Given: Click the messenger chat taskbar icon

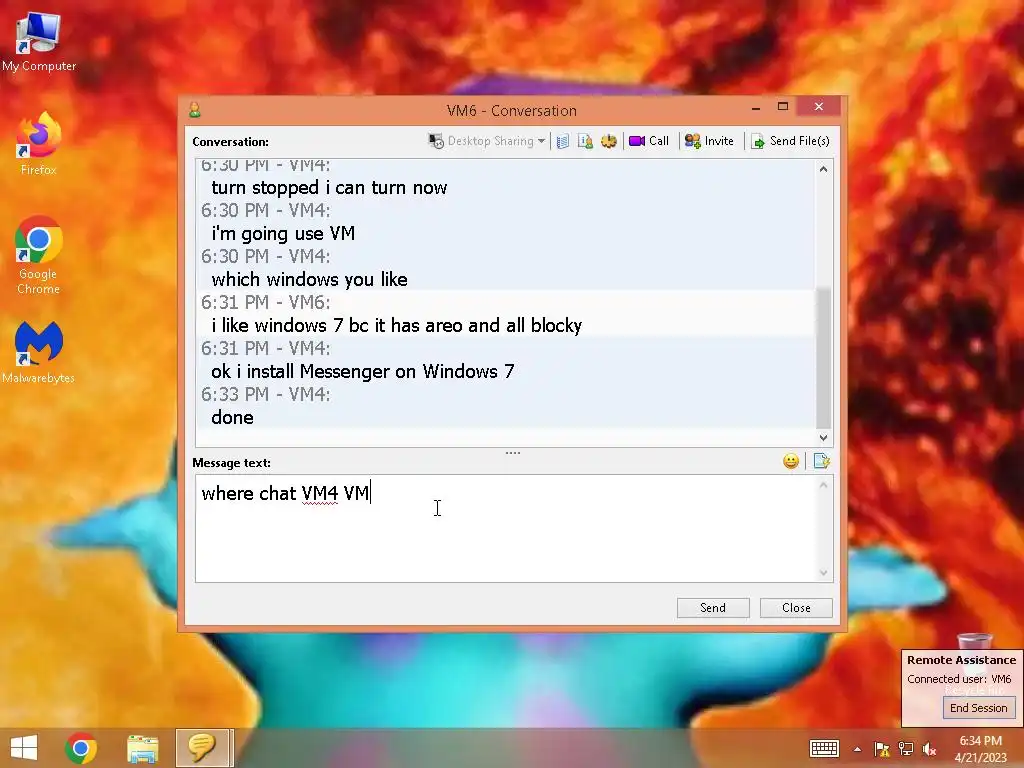Looking at the screenshot, I should (x=202, y=748).
